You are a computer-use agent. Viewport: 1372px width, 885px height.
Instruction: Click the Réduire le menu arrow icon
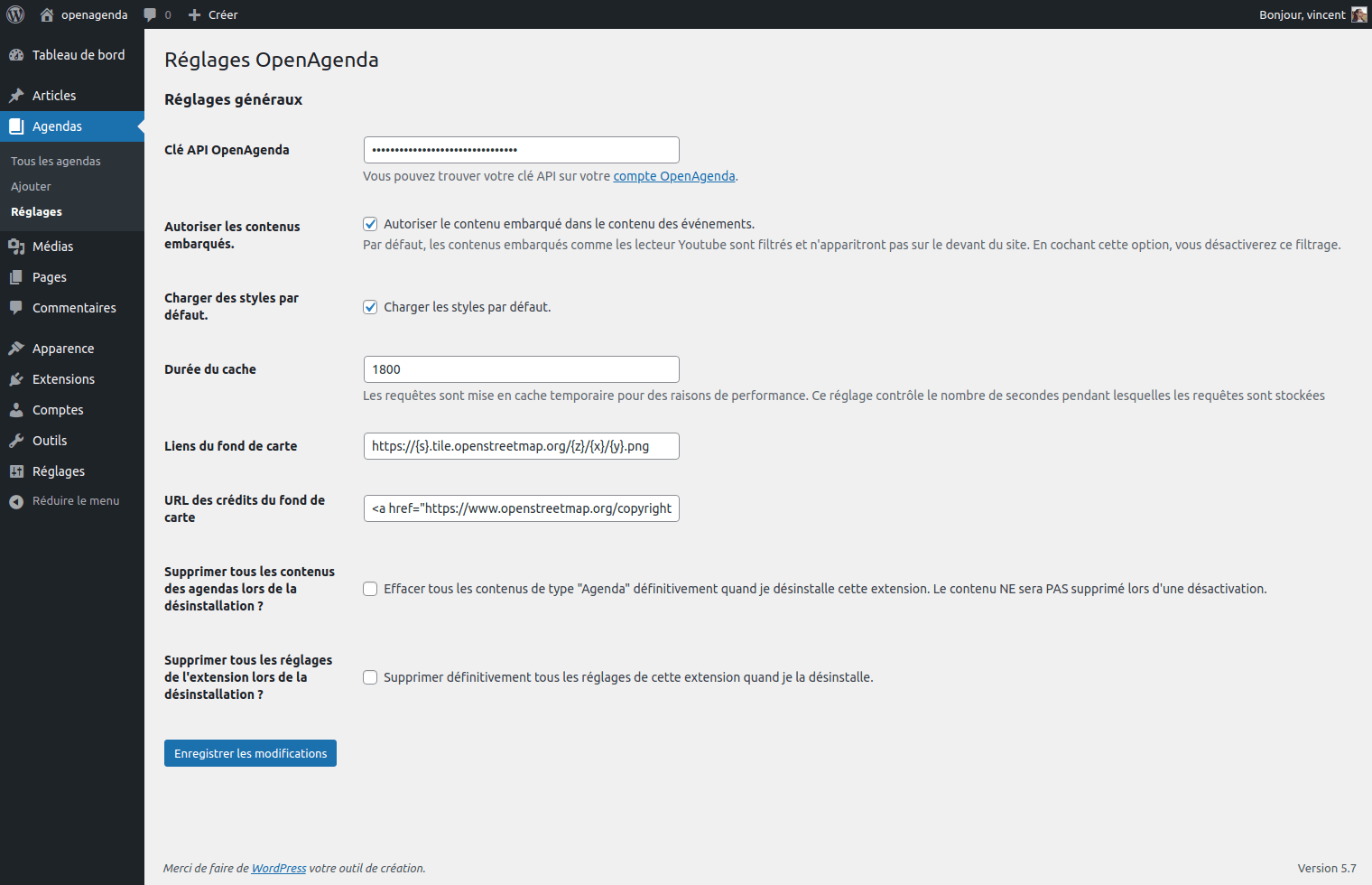click(16, 501)
